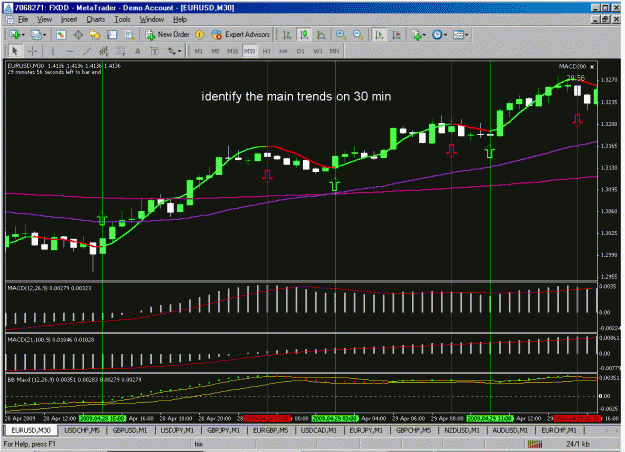Viewport: 625px width, 452px height.
Task: Expand the Profiles dropdown arrow
Action: [x=45, y=35]
